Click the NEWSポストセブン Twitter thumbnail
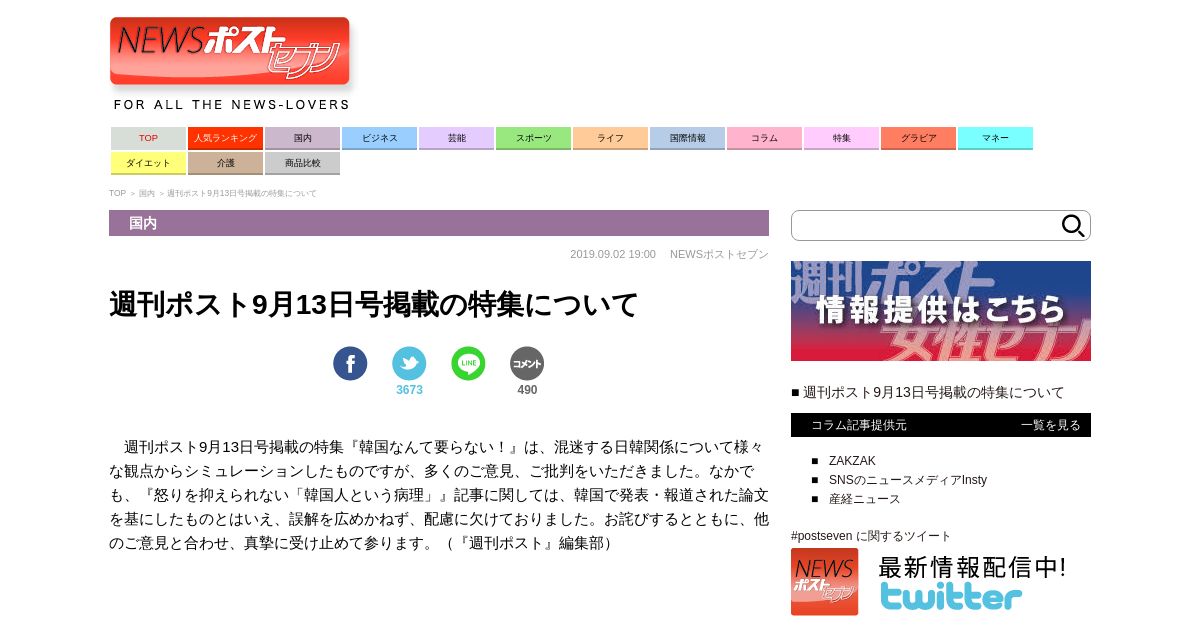Screen dimensions: 1200x630 tap(824, 581)
